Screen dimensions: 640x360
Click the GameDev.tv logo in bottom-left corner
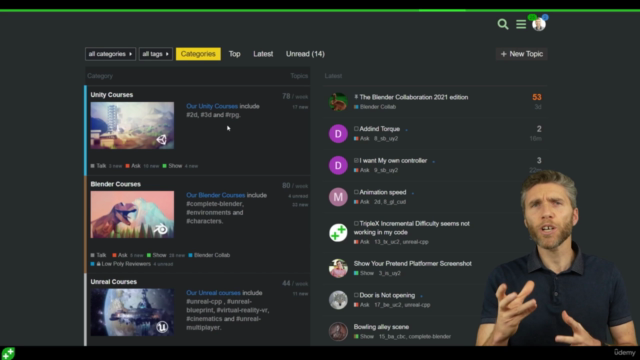click(8, 353)
